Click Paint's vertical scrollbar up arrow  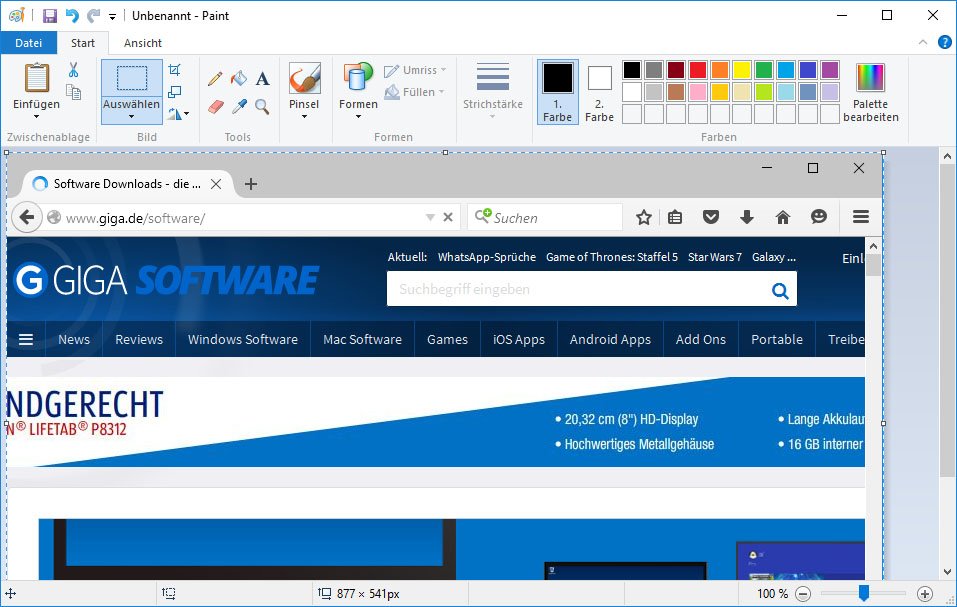(947, 156)
